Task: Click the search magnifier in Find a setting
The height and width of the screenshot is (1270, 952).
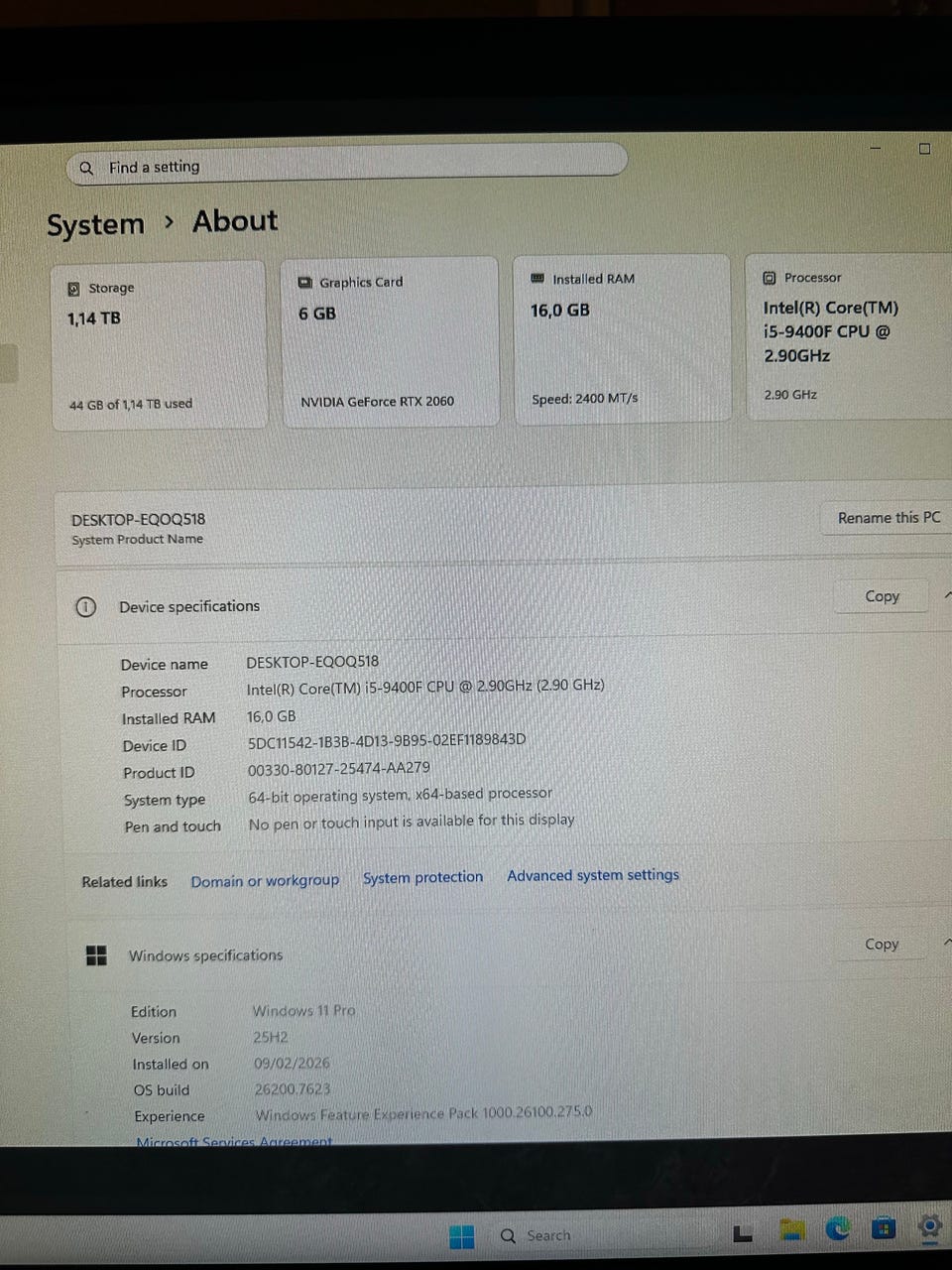Action: coord(86,169)
